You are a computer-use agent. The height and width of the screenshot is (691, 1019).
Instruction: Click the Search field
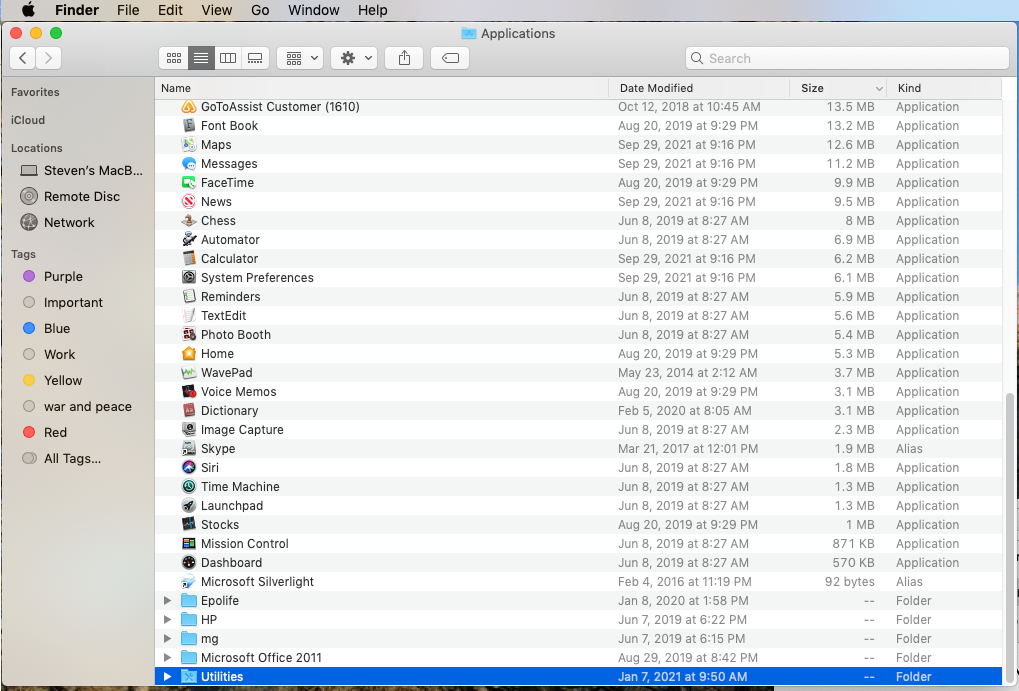pyautogui.click(x=847, y=59)
